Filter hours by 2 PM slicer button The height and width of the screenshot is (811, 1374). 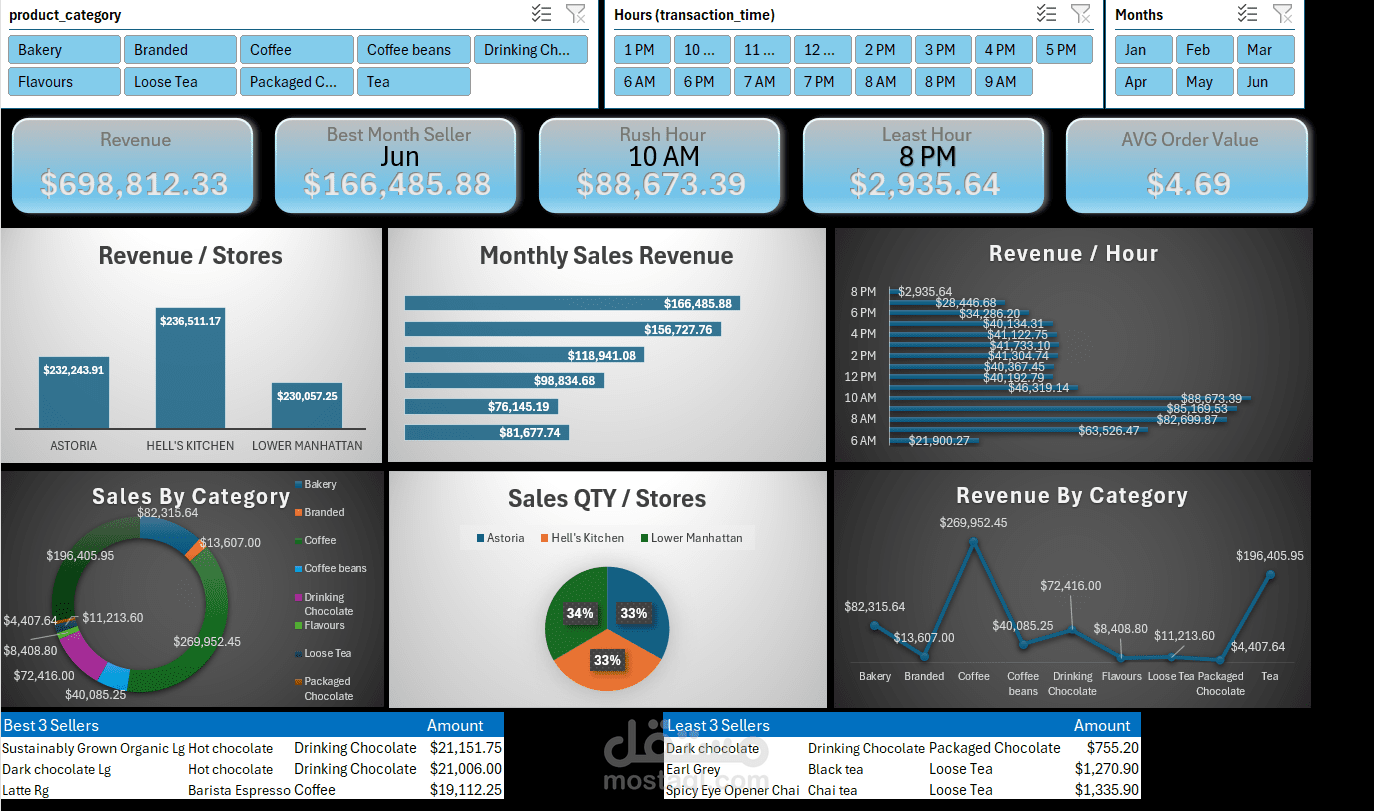(883, 50)
